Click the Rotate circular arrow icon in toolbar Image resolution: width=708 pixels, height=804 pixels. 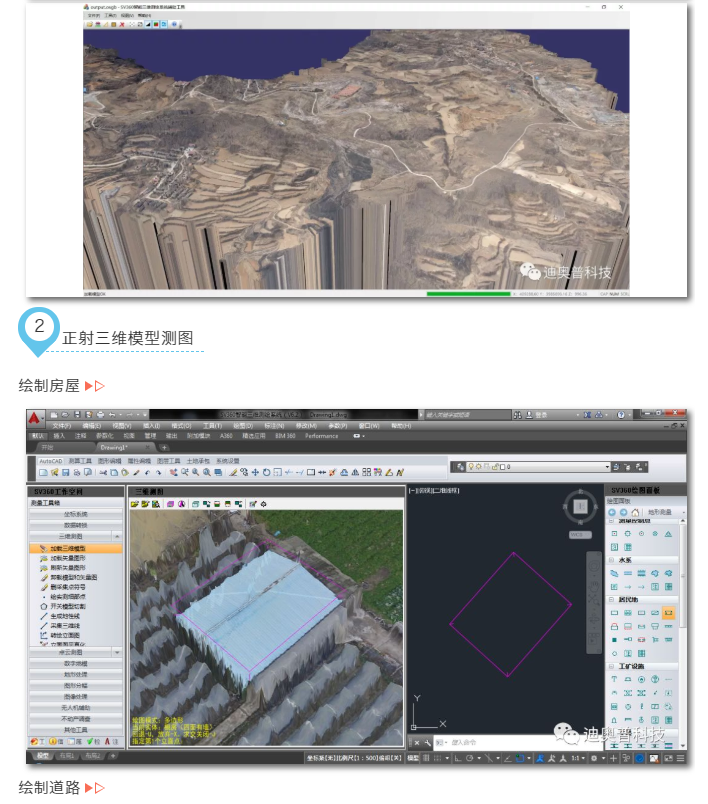pyautogui.click(x=267, y=473)
